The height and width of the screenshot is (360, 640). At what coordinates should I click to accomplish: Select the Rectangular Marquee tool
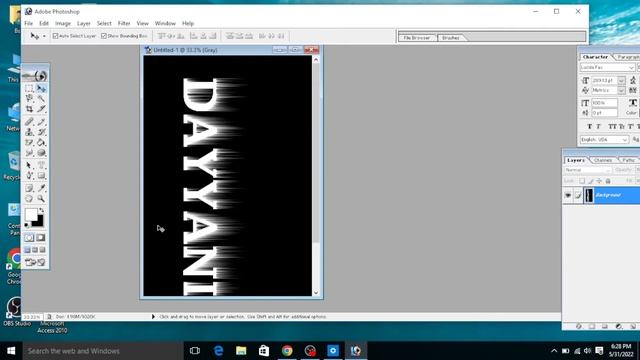pyautogui.click(x=29, y=88)
